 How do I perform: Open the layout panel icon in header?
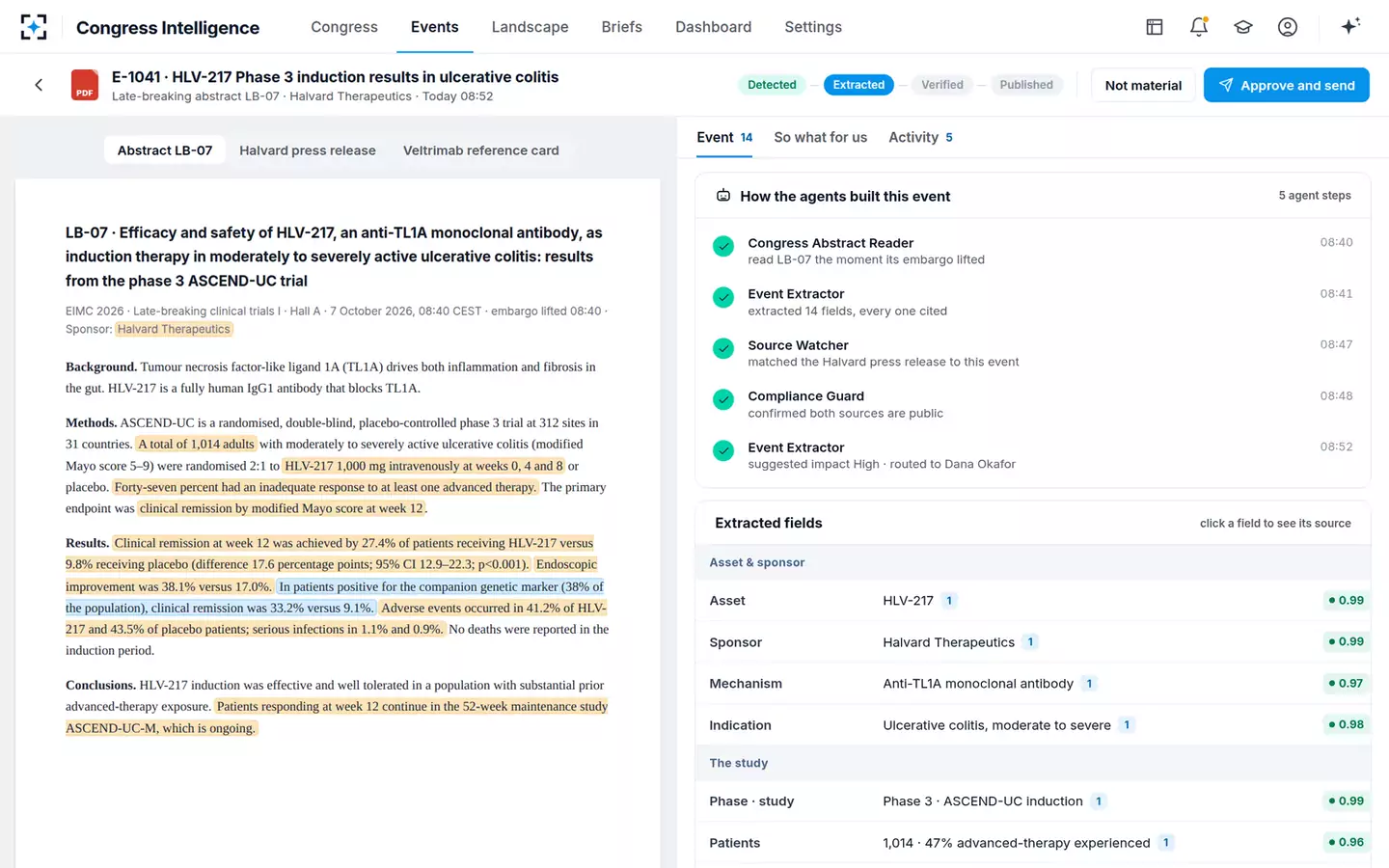click(x=1155, y=27)
